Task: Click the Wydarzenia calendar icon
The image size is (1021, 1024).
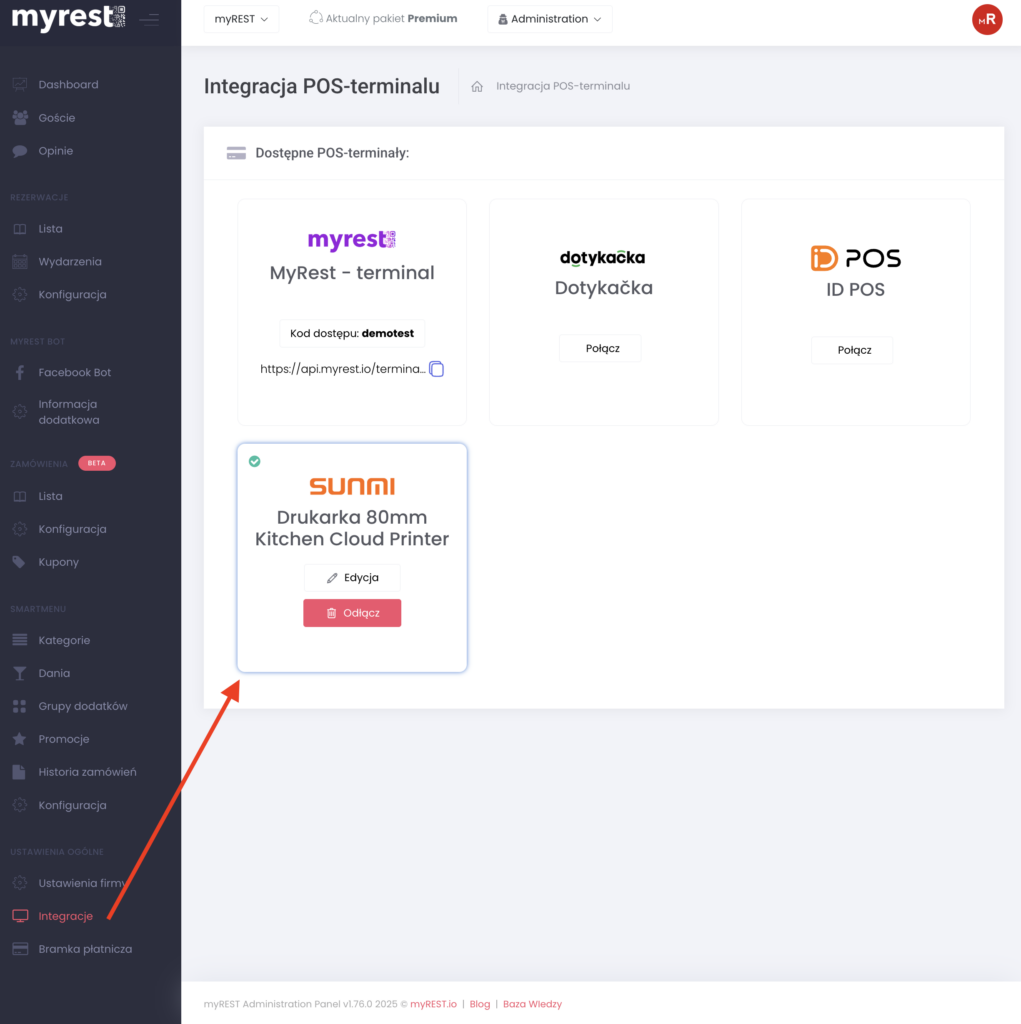Action: 20,262
